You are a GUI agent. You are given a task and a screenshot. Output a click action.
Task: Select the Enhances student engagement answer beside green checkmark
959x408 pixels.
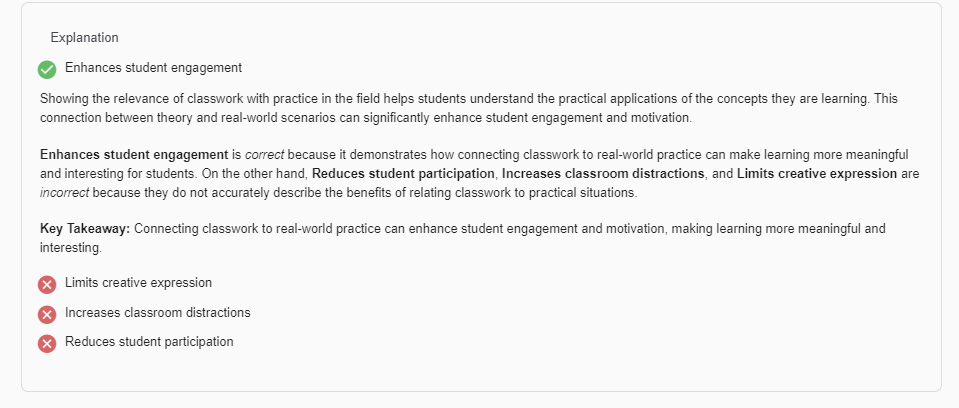click(153, 68)
